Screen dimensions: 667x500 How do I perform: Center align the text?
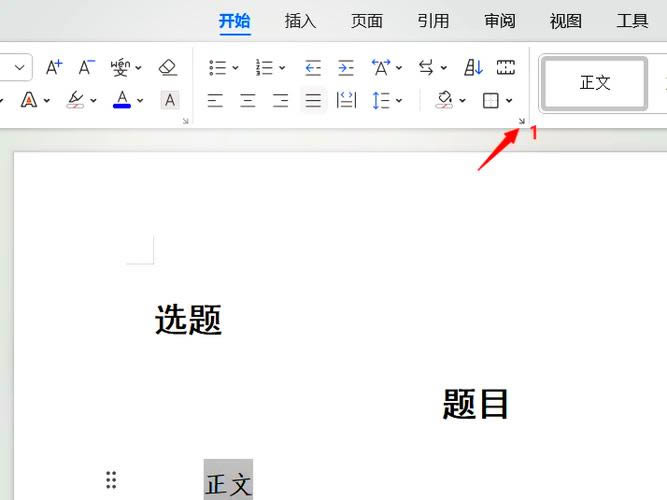coord(248,100)
